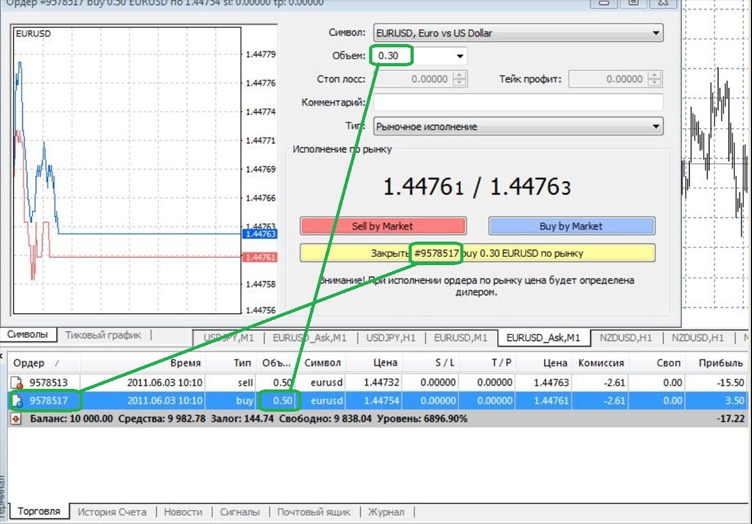Screen dimensions: 752x524
Task: Sort by the Ордер column header
Action: [x=45, y=363]
